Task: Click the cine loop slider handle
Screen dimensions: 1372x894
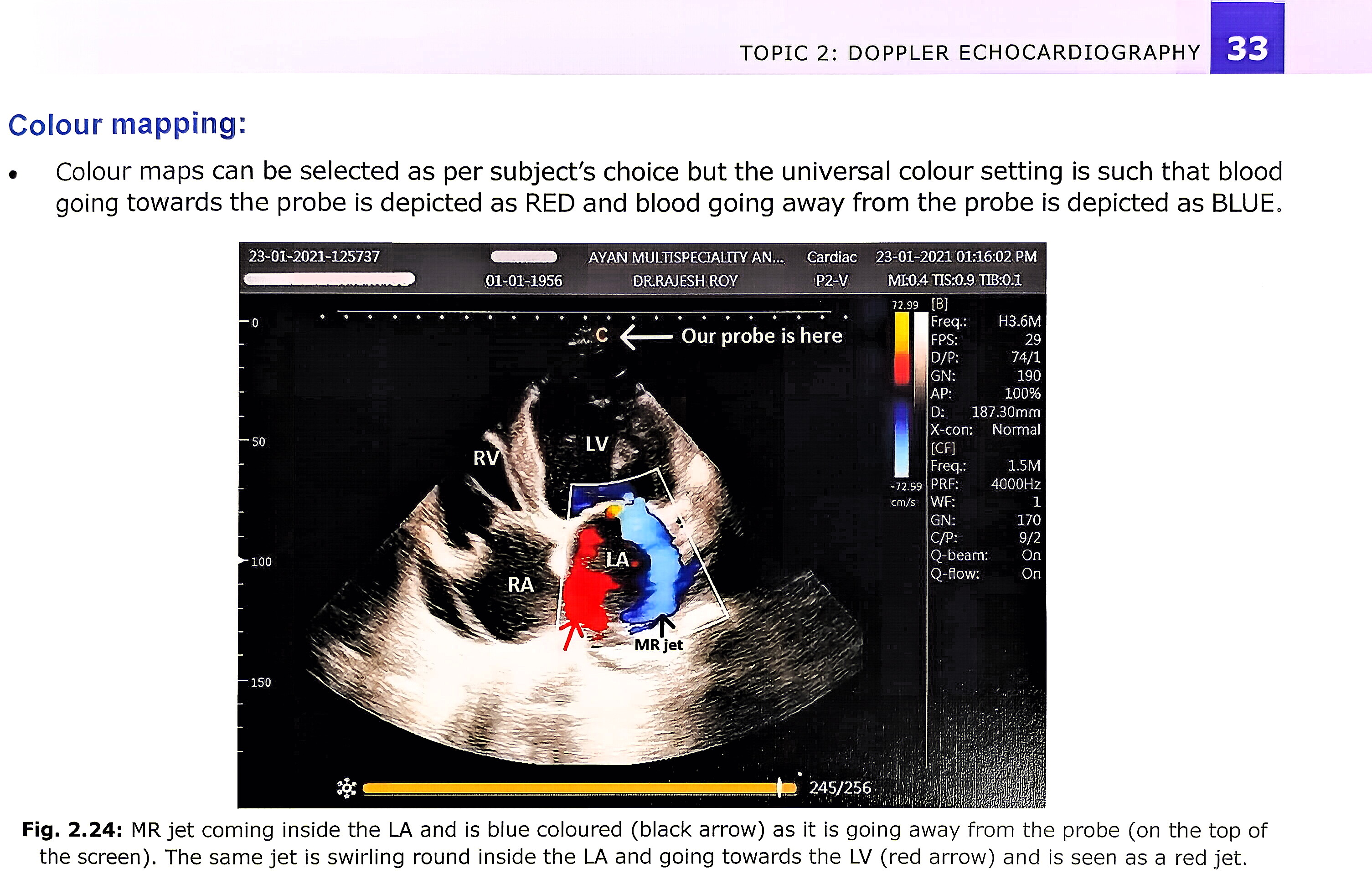Action: [779, 787]
